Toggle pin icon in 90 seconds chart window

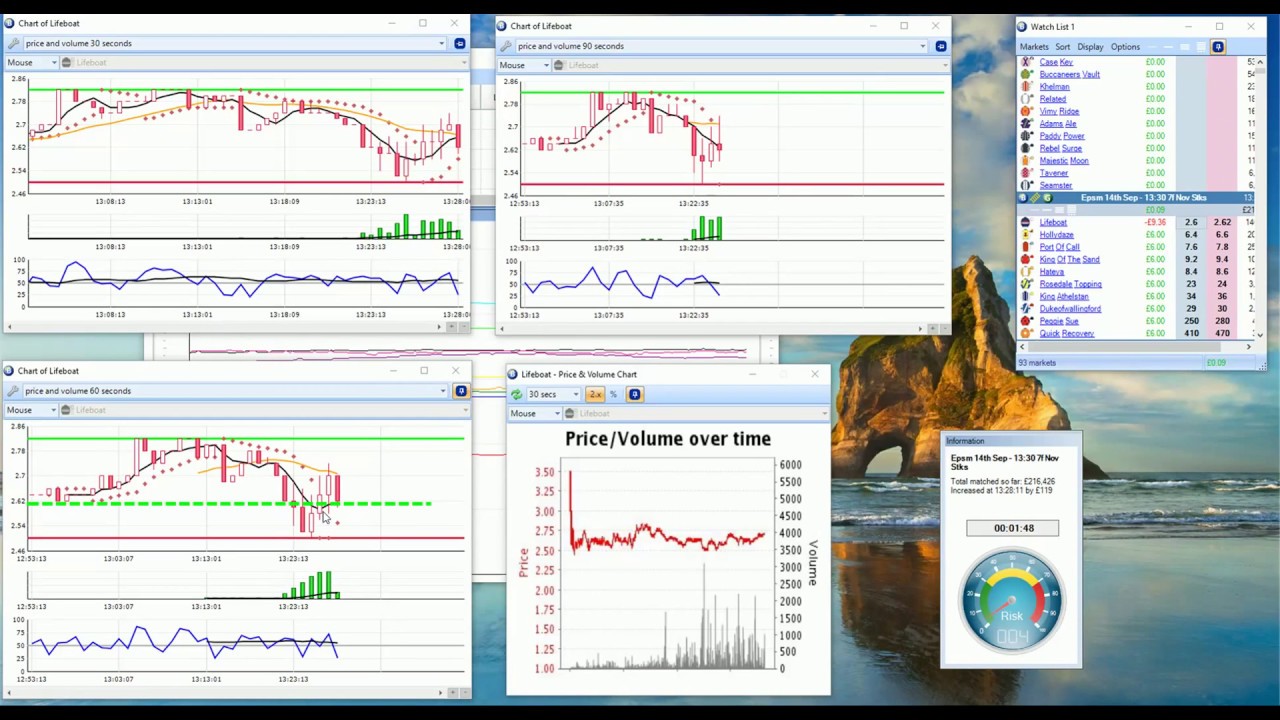point(941,46)
